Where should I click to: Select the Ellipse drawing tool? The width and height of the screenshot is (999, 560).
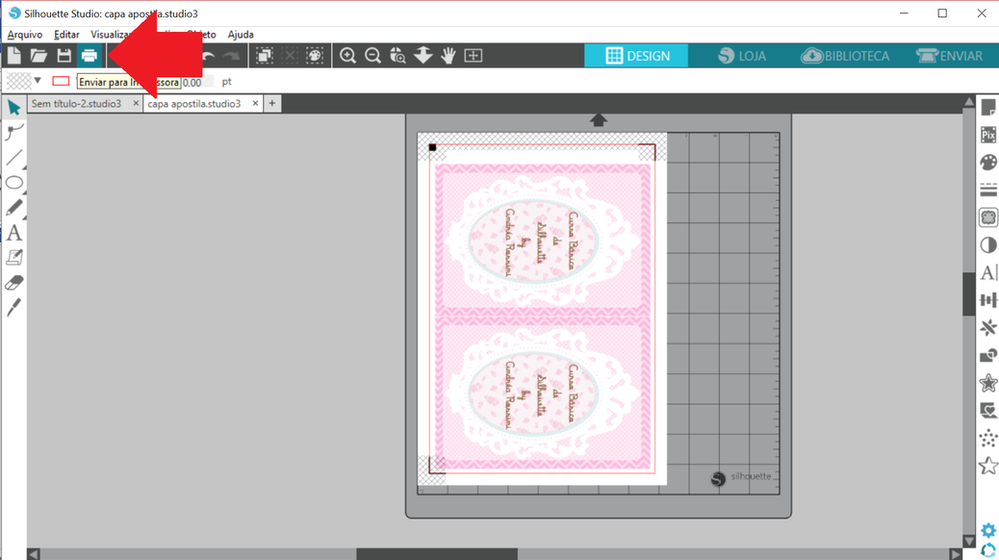pyautogui.click(x=14, y=183)
